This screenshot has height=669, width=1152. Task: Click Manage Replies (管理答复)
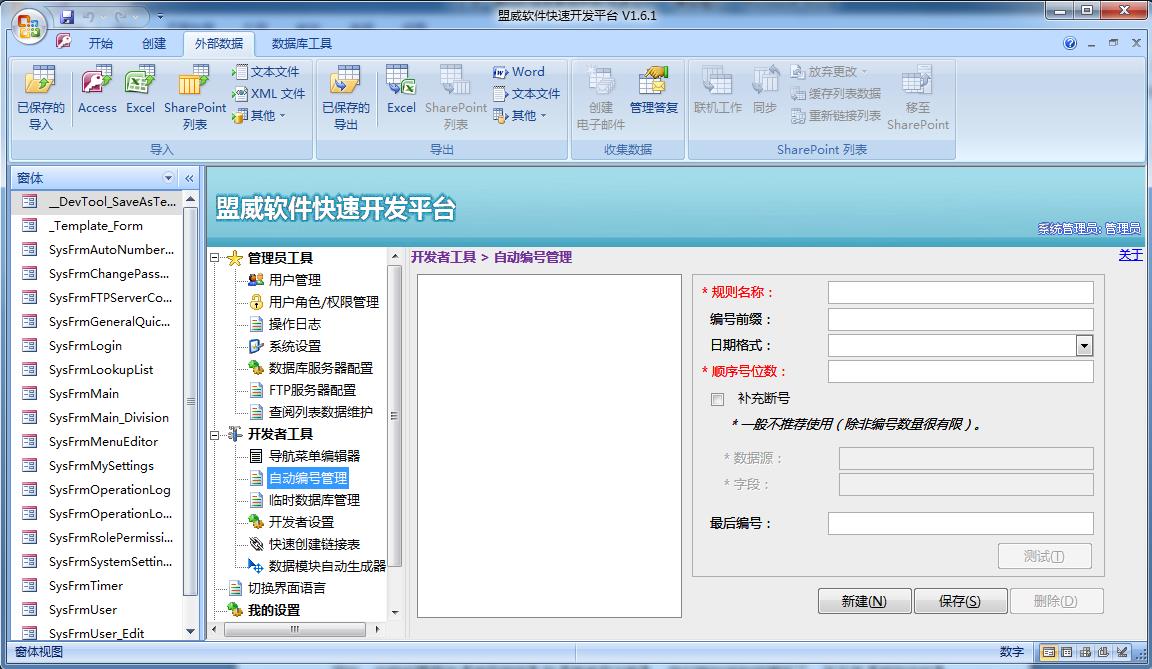coord(653,90)
